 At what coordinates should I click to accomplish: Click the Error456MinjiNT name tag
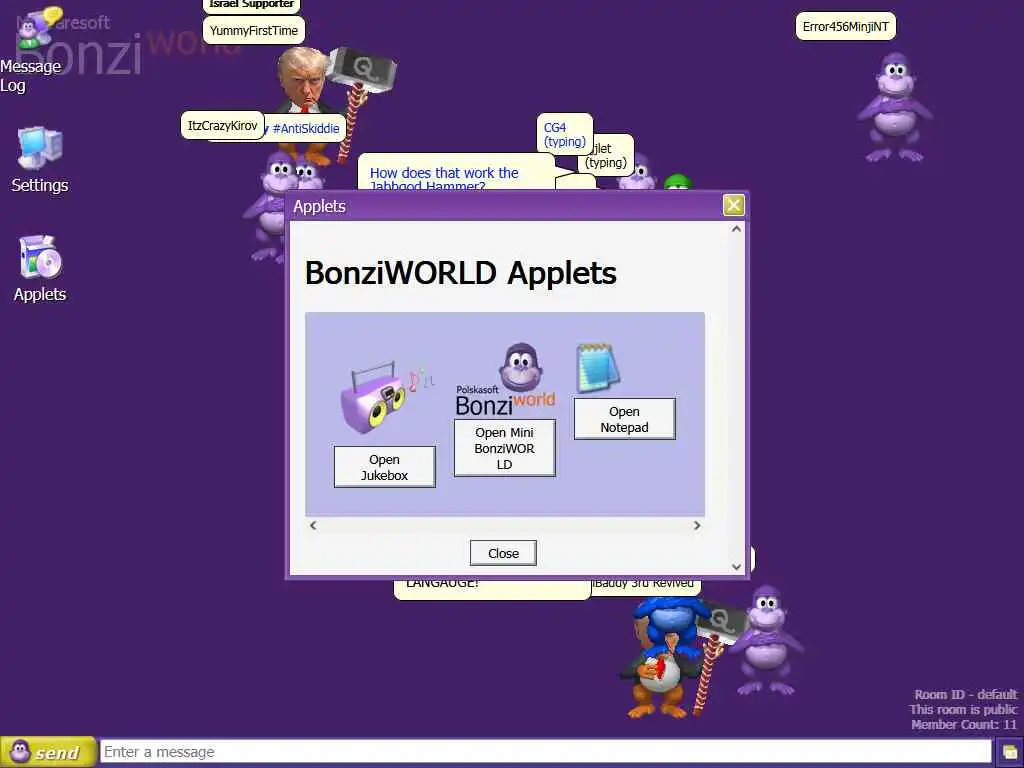845,27
